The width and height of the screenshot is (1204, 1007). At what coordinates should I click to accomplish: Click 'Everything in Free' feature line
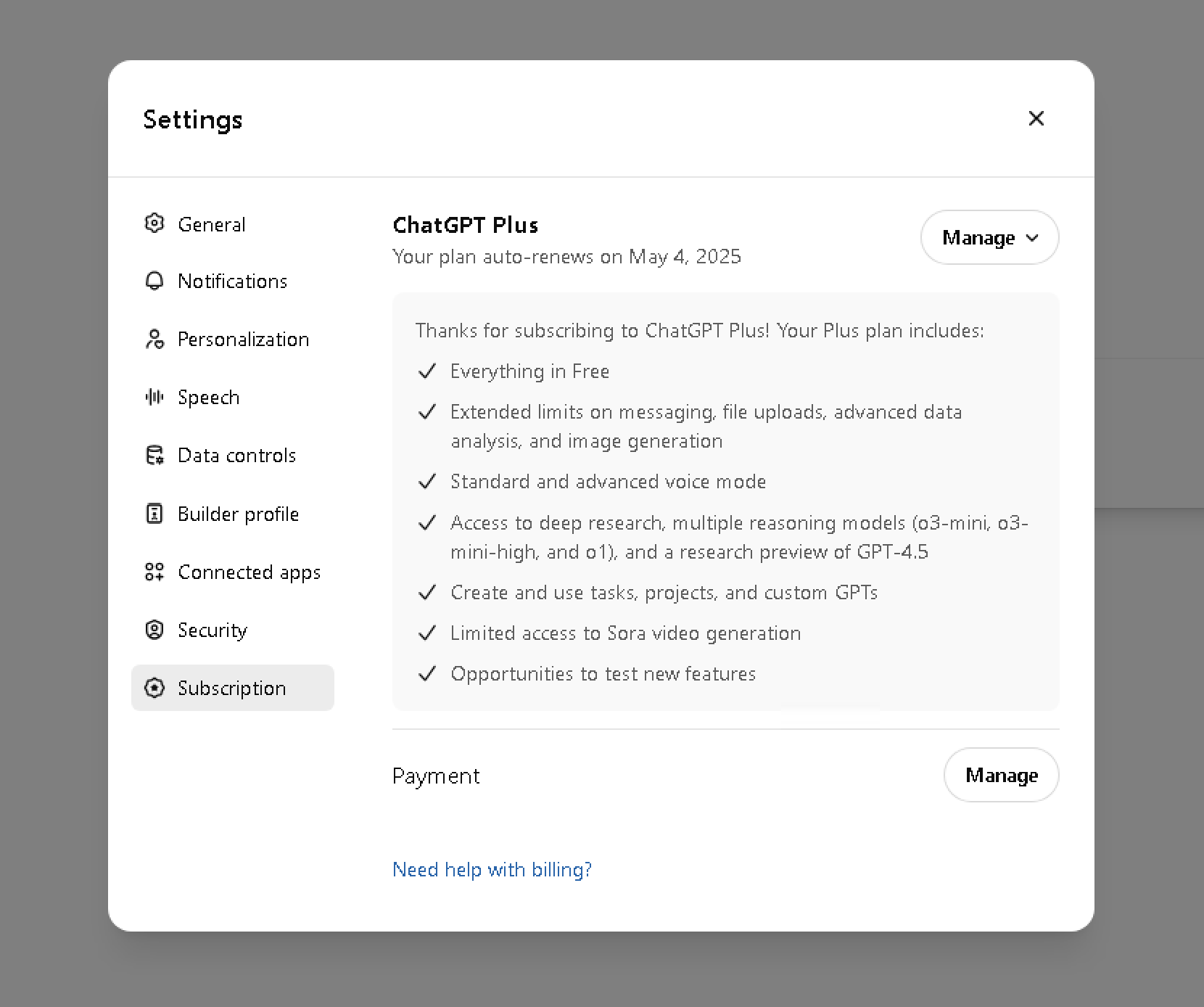tap(529, 371)
